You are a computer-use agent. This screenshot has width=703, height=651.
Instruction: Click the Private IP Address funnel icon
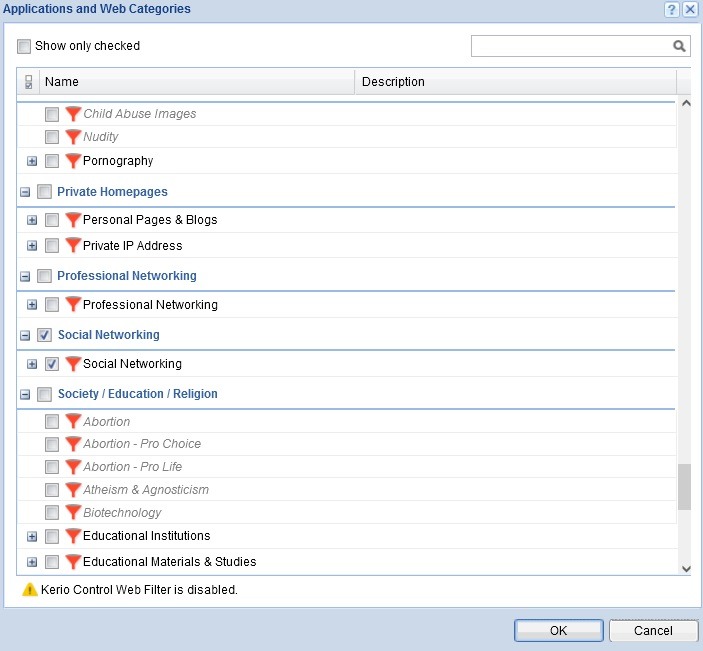click(x=73, y=245)
